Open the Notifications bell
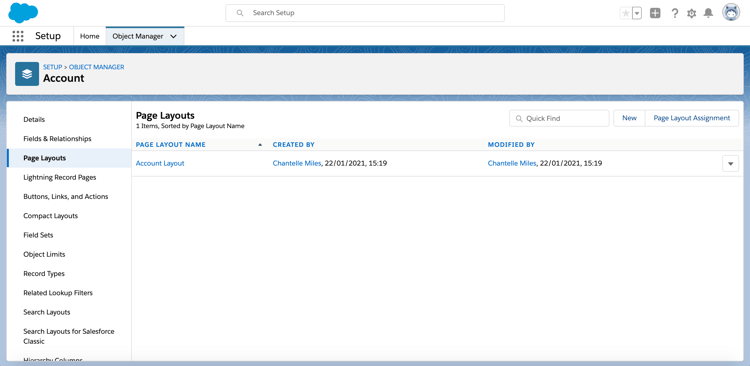This screenshot has height=366, width=750. click(x=708, y=13)
